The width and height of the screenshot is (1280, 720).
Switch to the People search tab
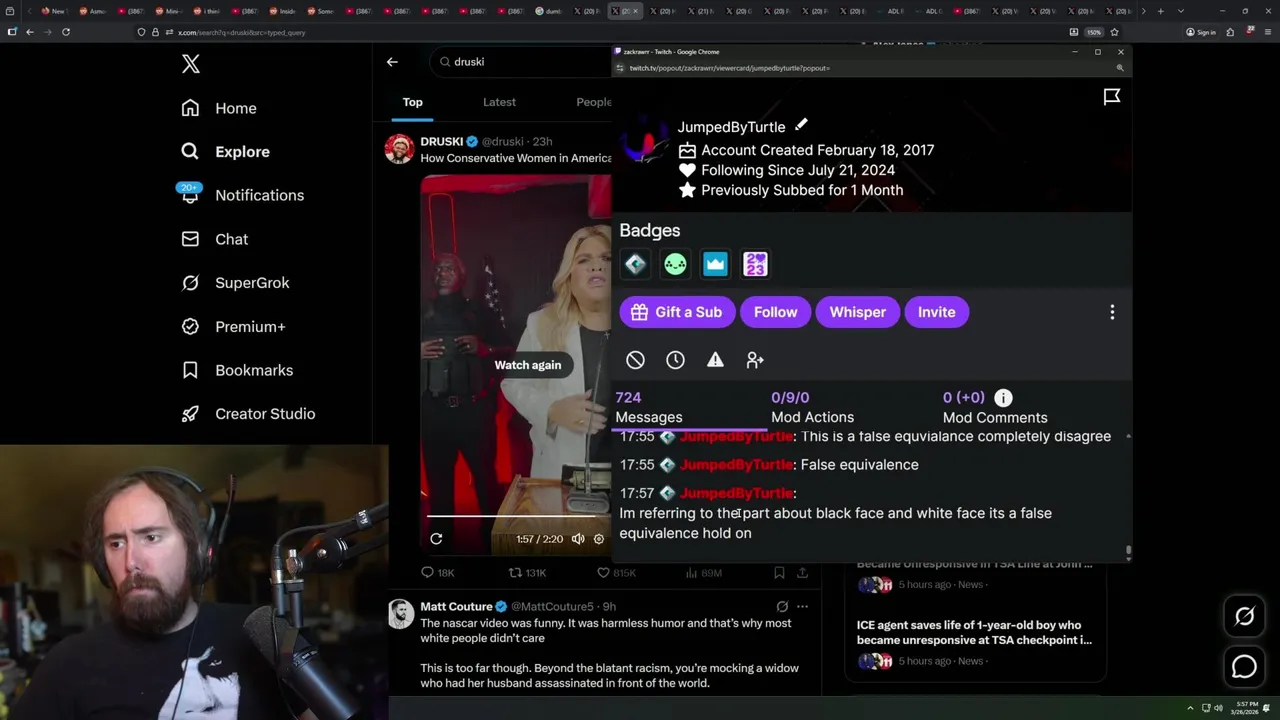pos(594,102)
